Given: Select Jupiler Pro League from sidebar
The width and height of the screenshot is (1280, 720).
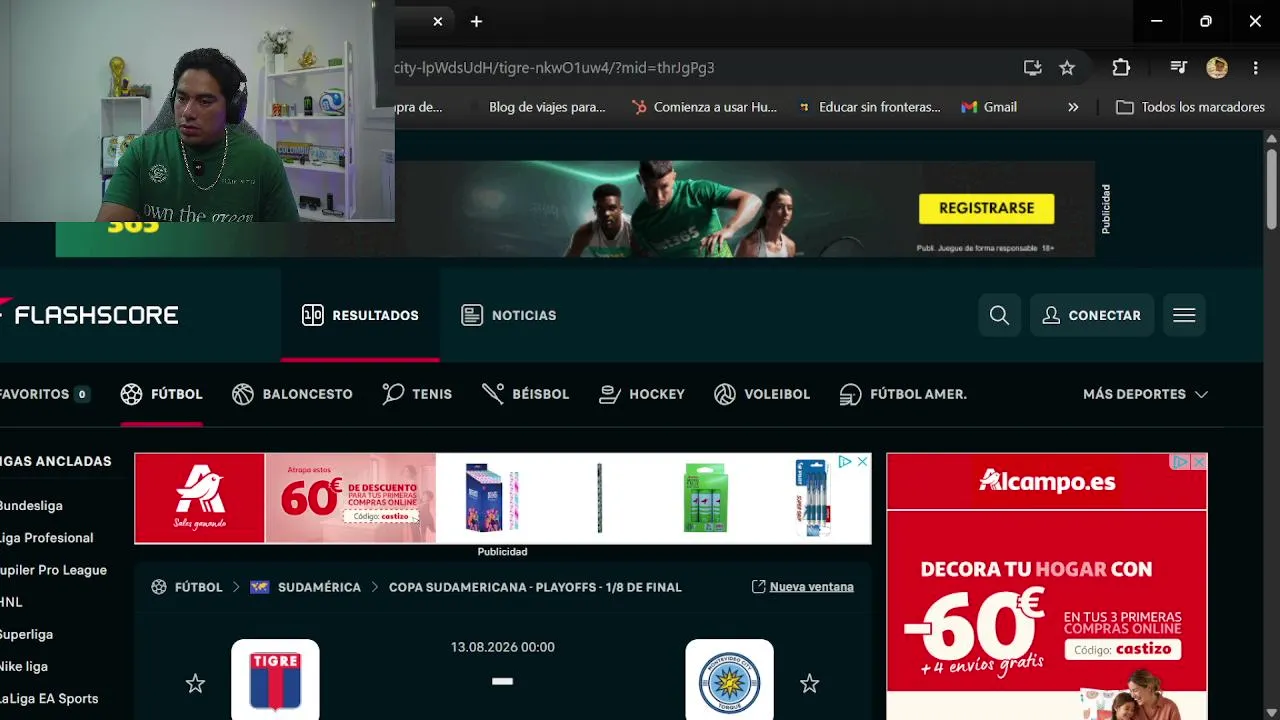Looking at the screenshot, I should point(53,570).
